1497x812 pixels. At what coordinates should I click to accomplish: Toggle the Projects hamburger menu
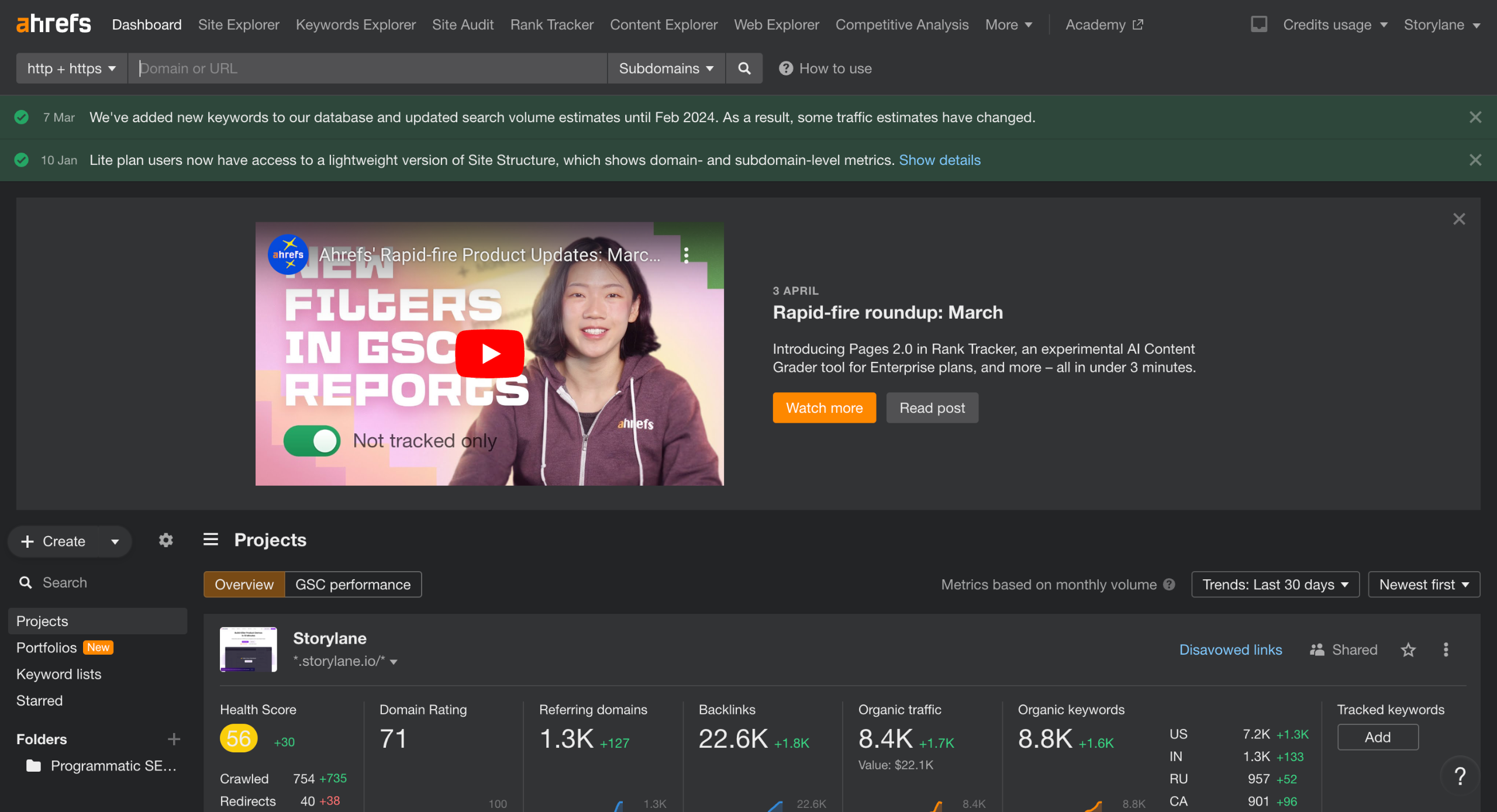[211, 540]
